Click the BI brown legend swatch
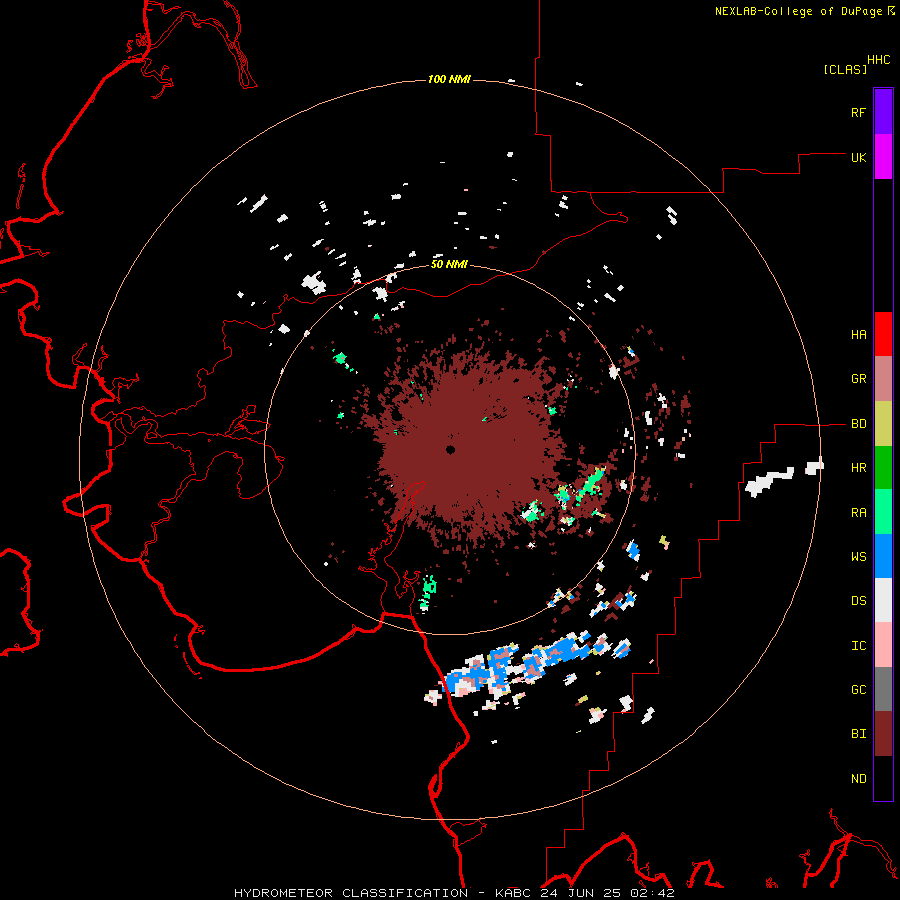900x900 pixels. 883,734
